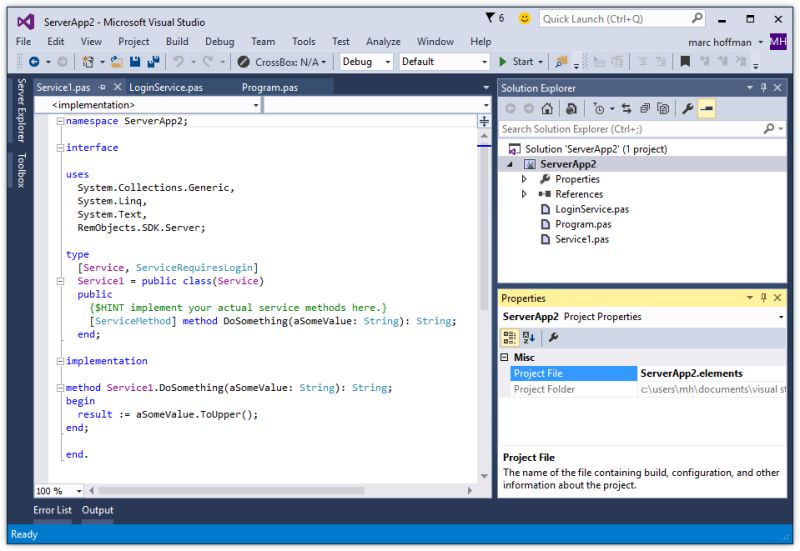The width and height of the screenshot is (800, 551).
Task: Click the Pending Changes Filter clock icon
Action: click(598, 108)
